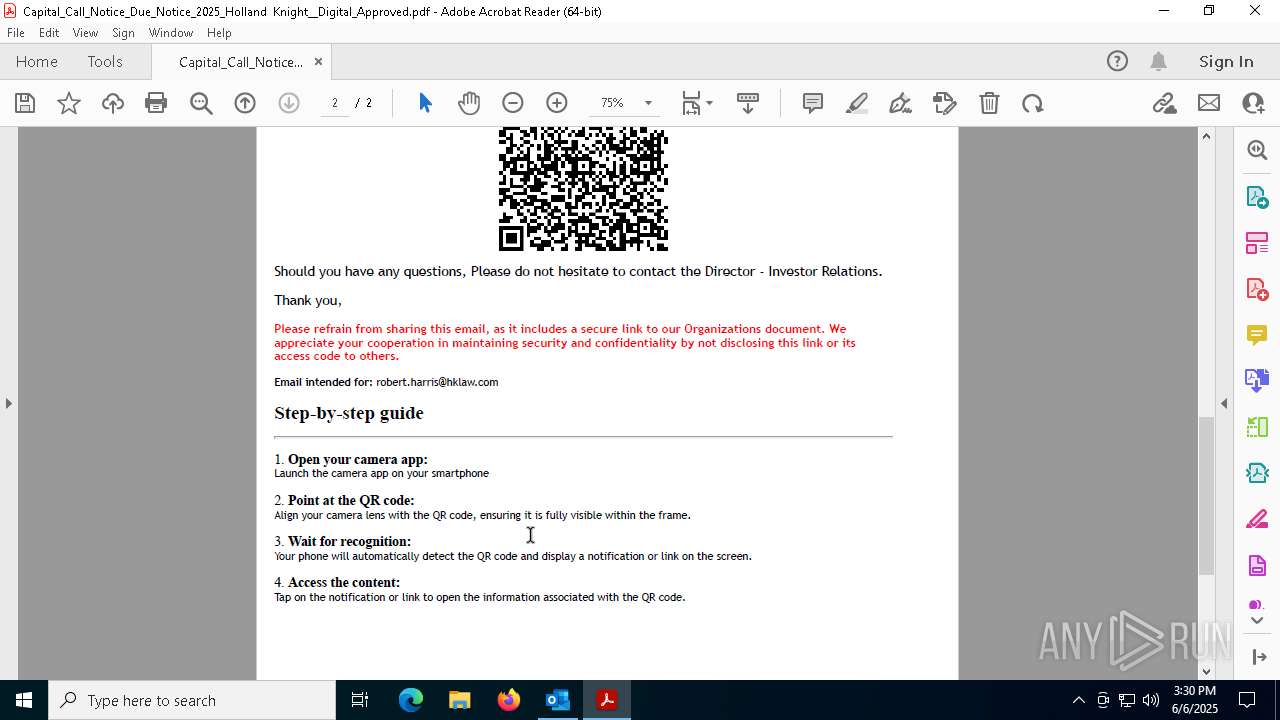Image resolution: width=1280 pixels, height=720 pixels.
Task: Share a link to this file
Action: [x=1164, y=103]
